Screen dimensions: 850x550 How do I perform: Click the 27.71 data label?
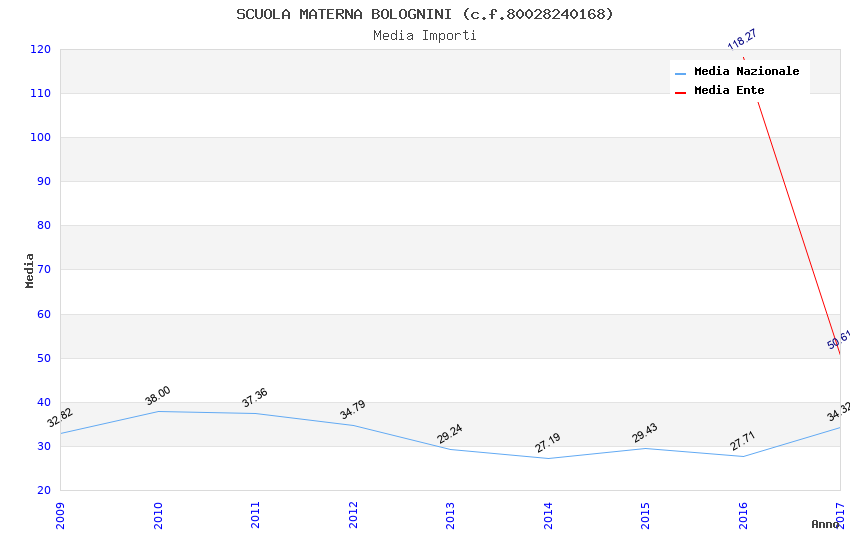tap(742, 441)
